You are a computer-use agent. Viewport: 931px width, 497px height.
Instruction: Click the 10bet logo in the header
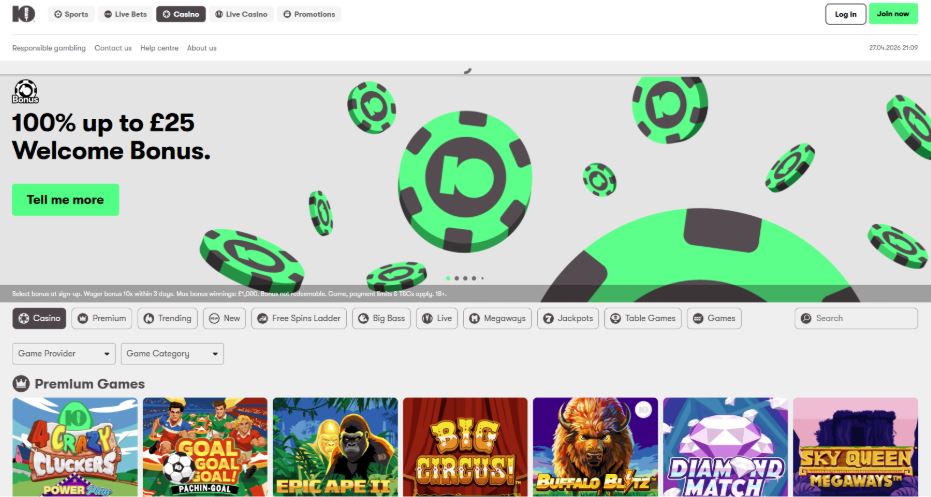pos(24,14)
